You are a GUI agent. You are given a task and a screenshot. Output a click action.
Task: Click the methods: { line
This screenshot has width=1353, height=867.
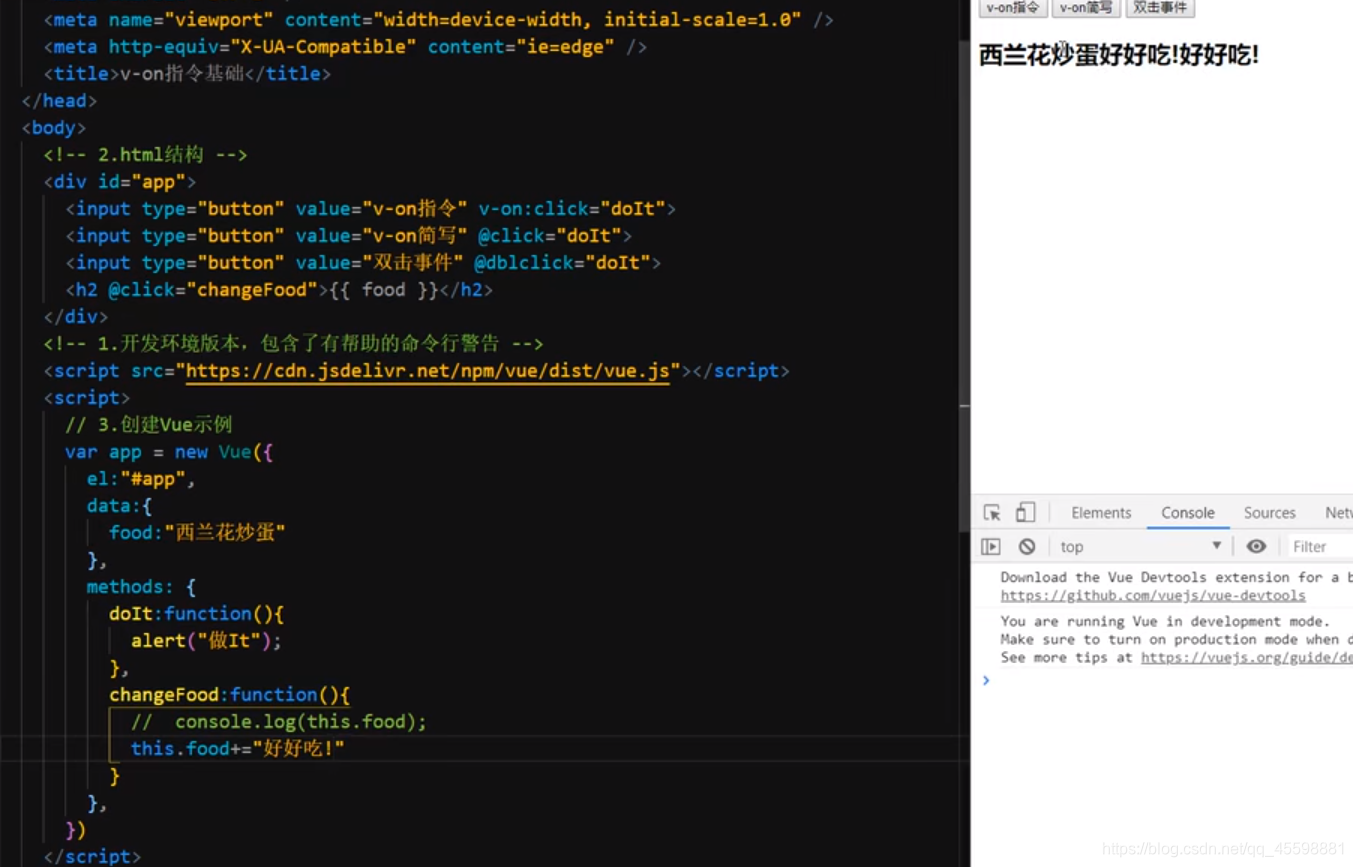click(x=141, y=586)
